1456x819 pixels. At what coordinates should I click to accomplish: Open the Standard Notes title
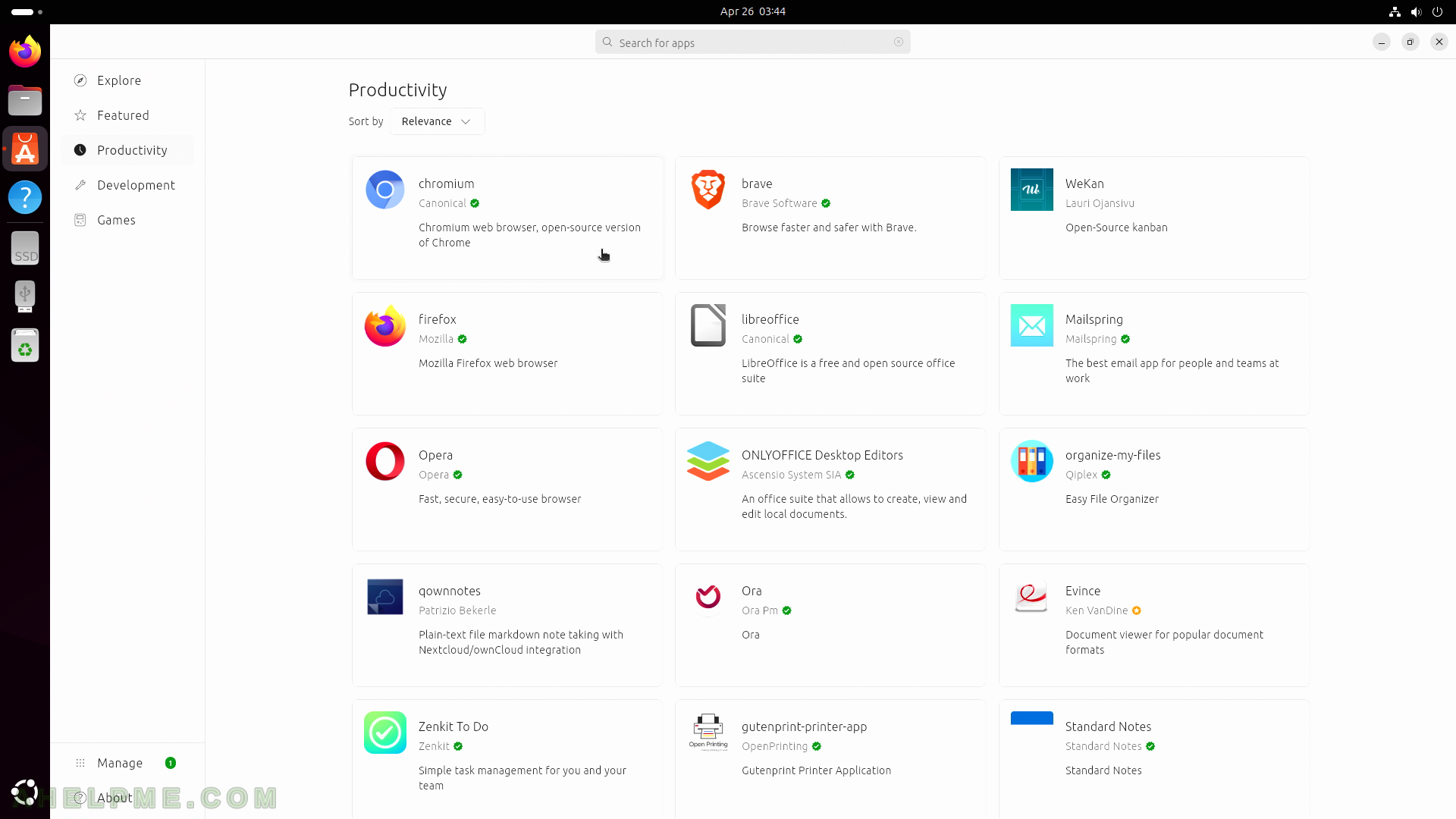coord(1108,726)
